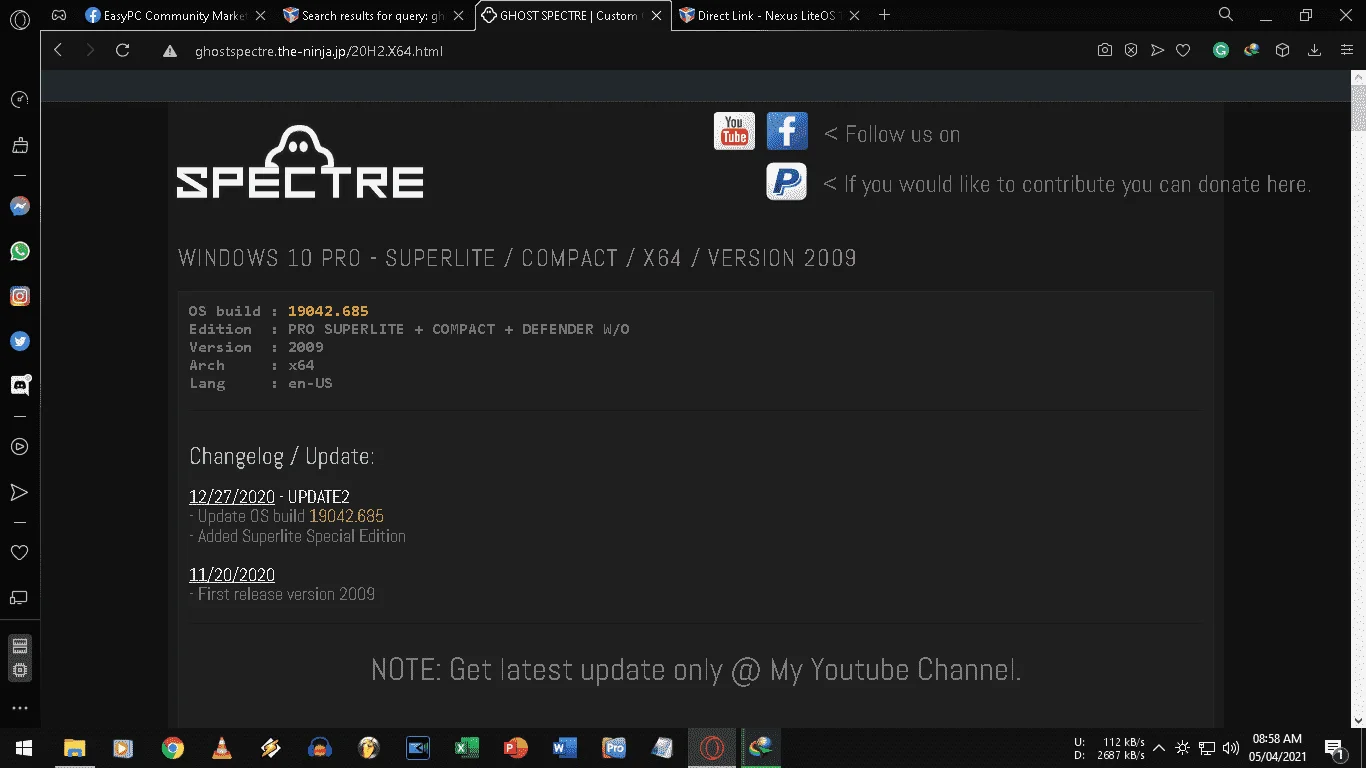The height and width of the screenshot is (768, 1366).
Task: Click the site security warning icon
Action: [x=170, y=51]
